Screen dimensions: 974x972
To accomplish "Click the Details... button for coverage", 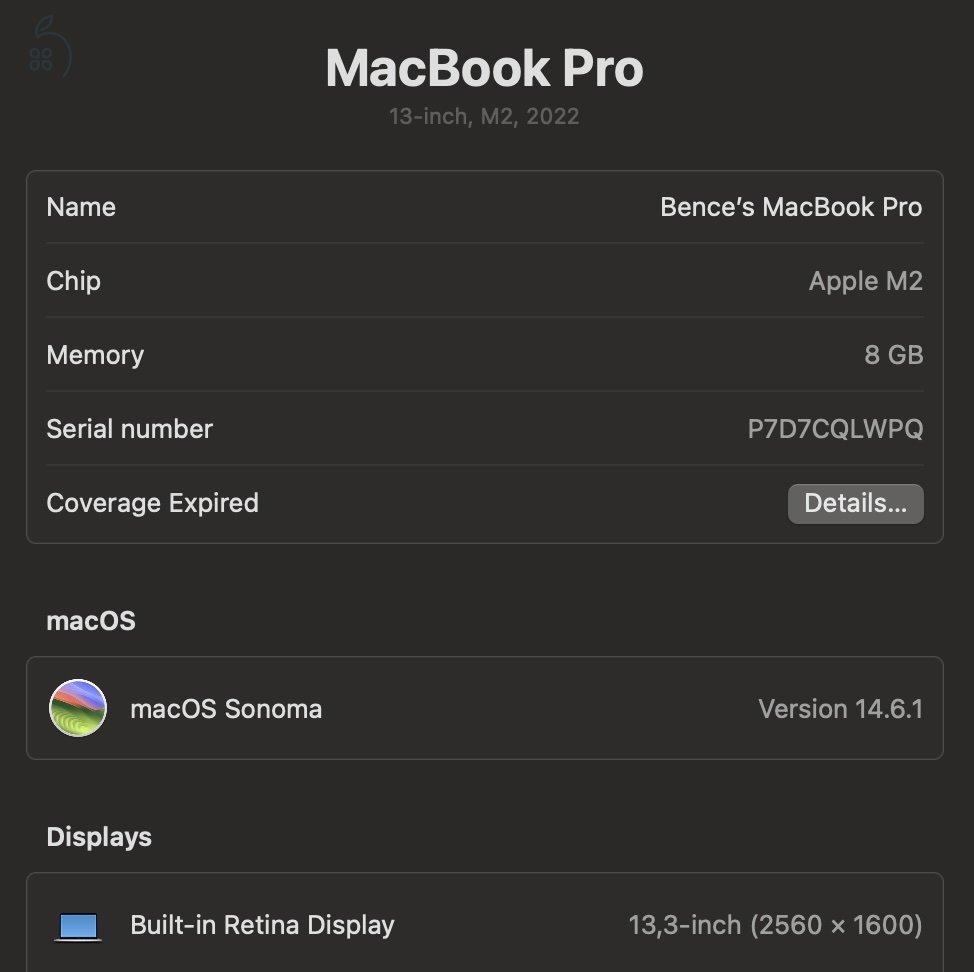I will point(855,504).
